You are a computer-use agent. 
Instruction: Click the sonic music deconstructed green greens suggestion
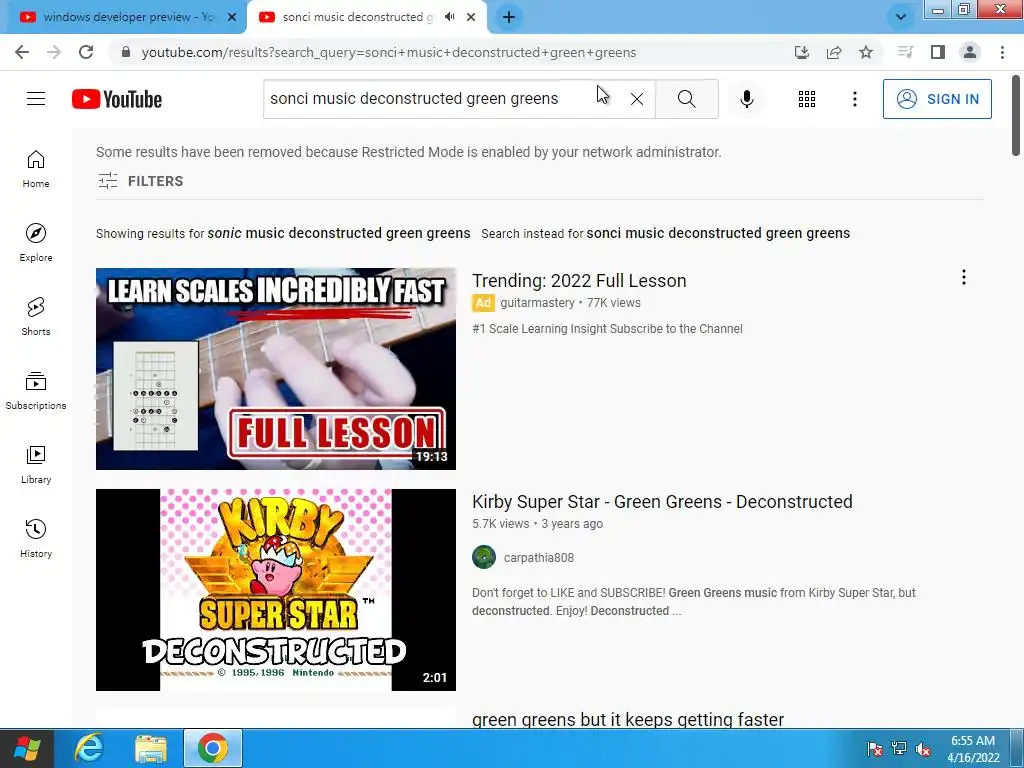[x=339, y=233]
